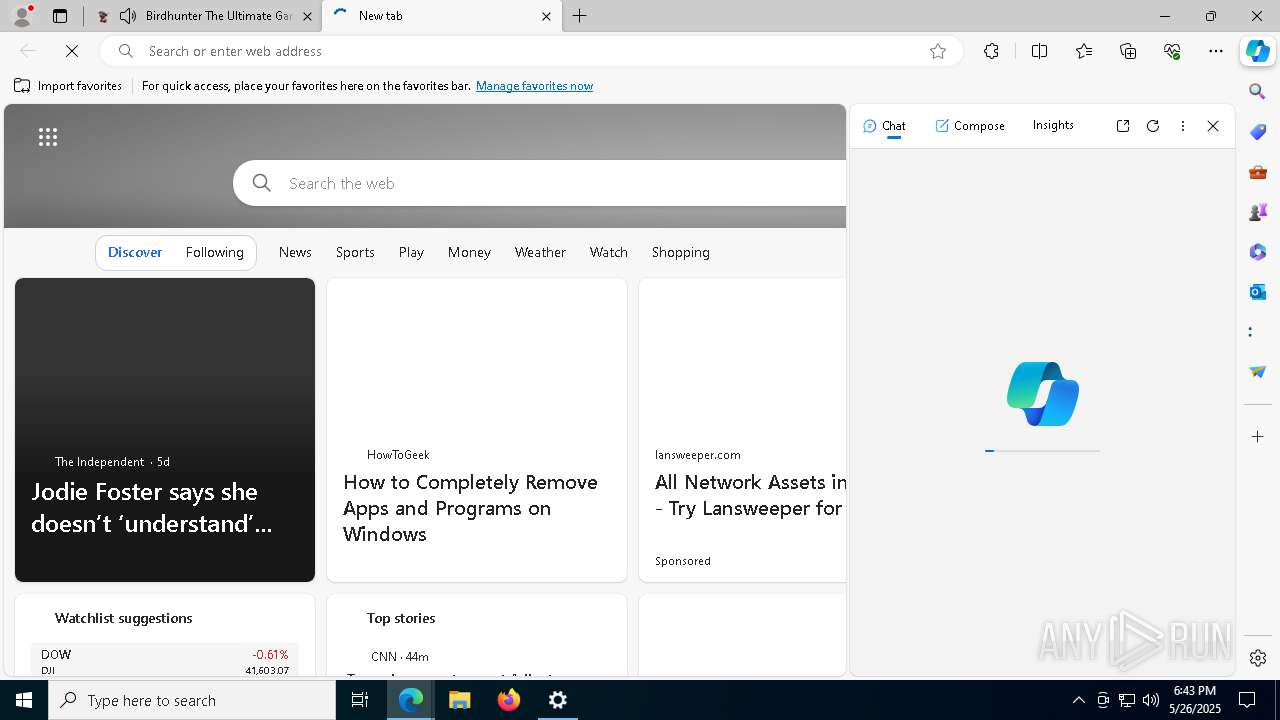Open the app launcher grid
1280x720 pixels.
tap(48, 137)
